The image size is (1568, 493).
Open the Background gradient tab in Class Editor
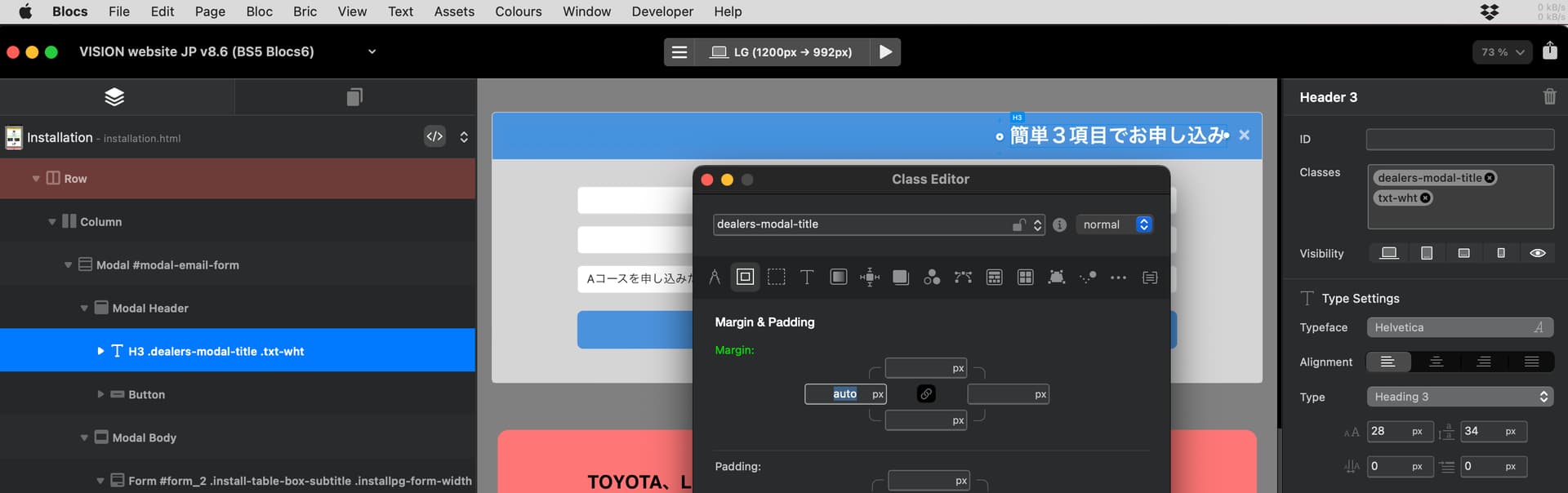pos(838,278)
